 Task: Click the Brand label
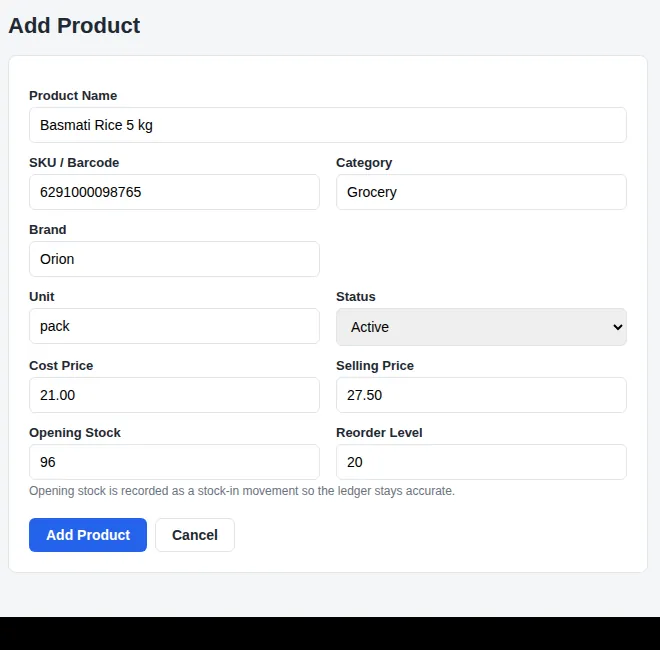(48, 229)
